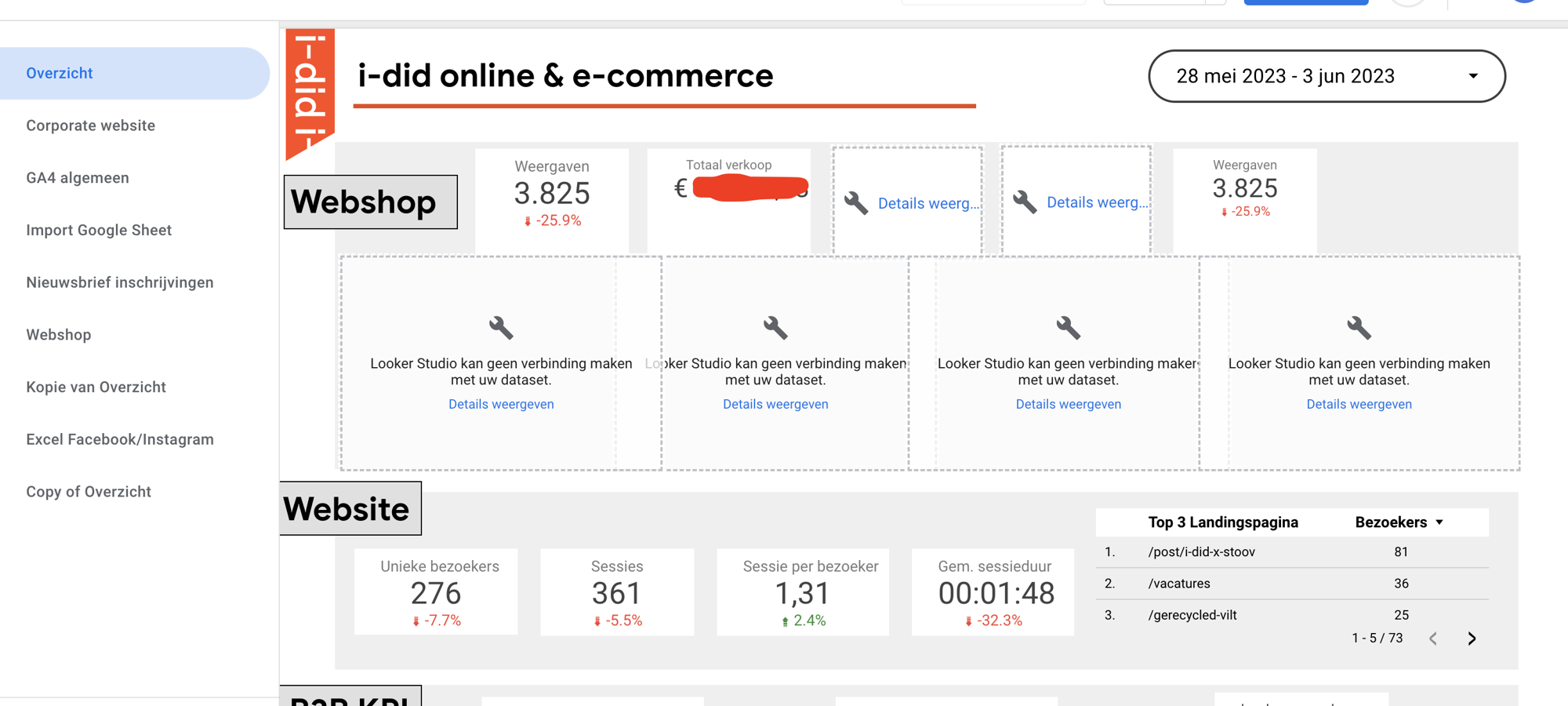Click pagination text 1 - 5 / 73
Image resolution: width=1568 pixels, height=706 pixels.
click(x=1377, y=639)
